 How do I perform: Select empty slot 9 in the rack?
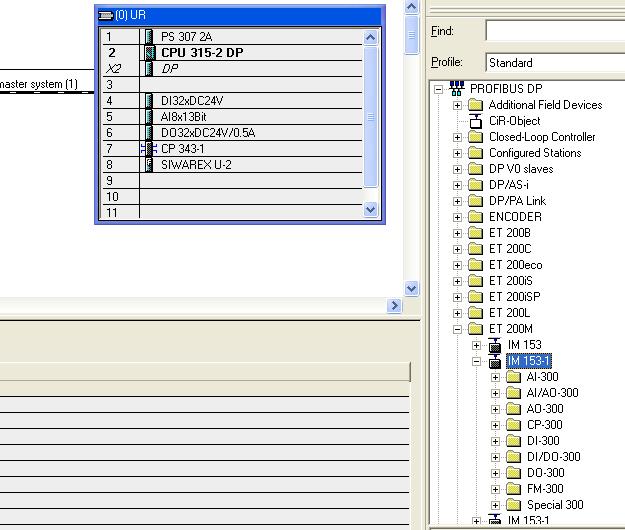click(232, 181)
